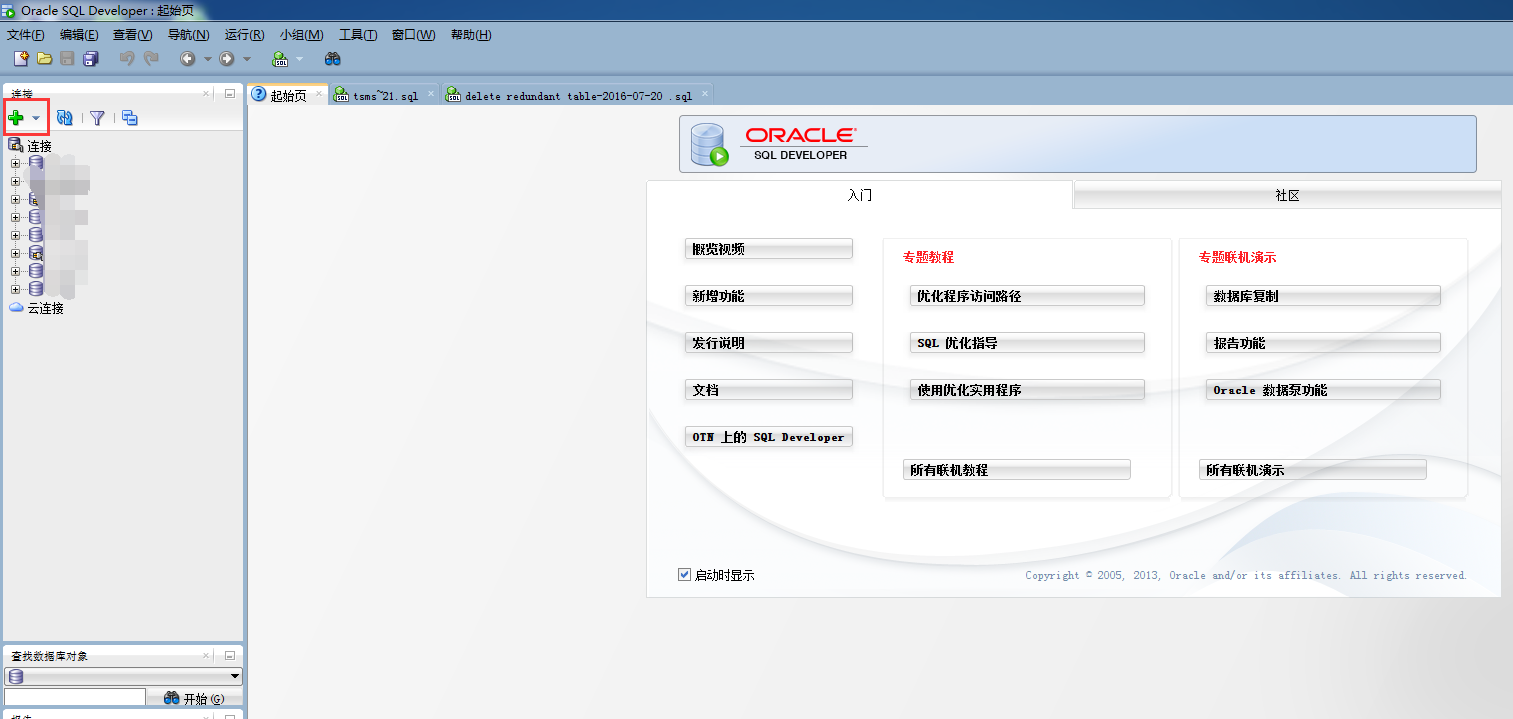Image resolution: width=1513 pixels, height=719 pixels.
Task: Open the 导航(N) menu
Action: tap(188, 35)
